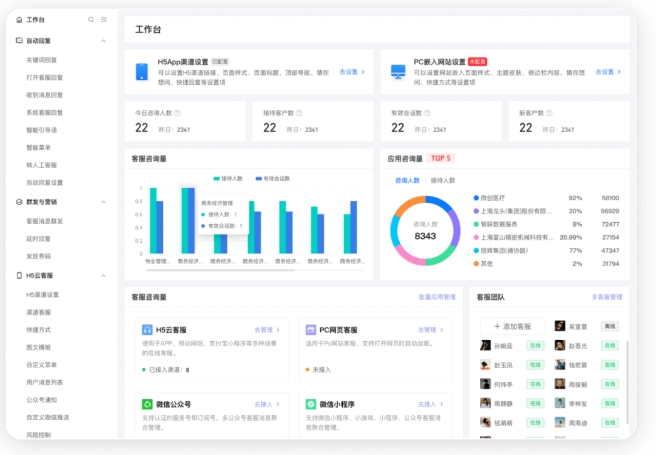Click 去设置 for PC嵌入网站设置
Viewport: 656px width, 455px height.
point(605,72)
